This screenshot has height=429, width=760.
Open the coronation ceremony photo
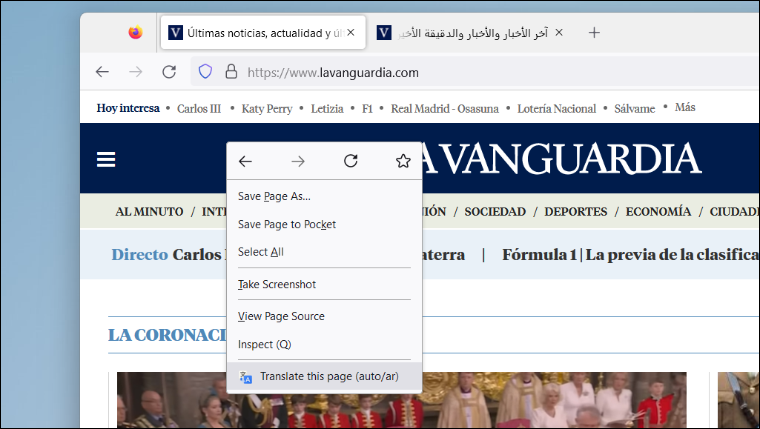click(x=402, y=399)
